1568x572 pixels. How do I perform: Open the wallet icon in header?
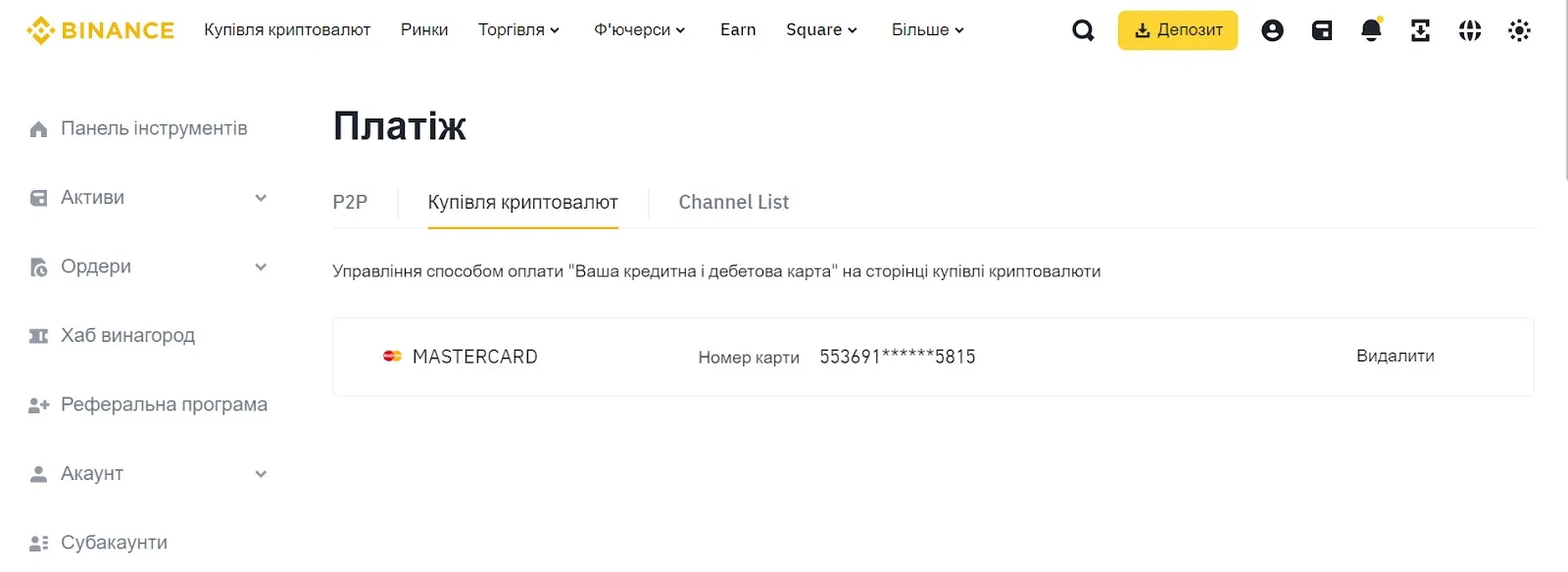(1322, 30)
